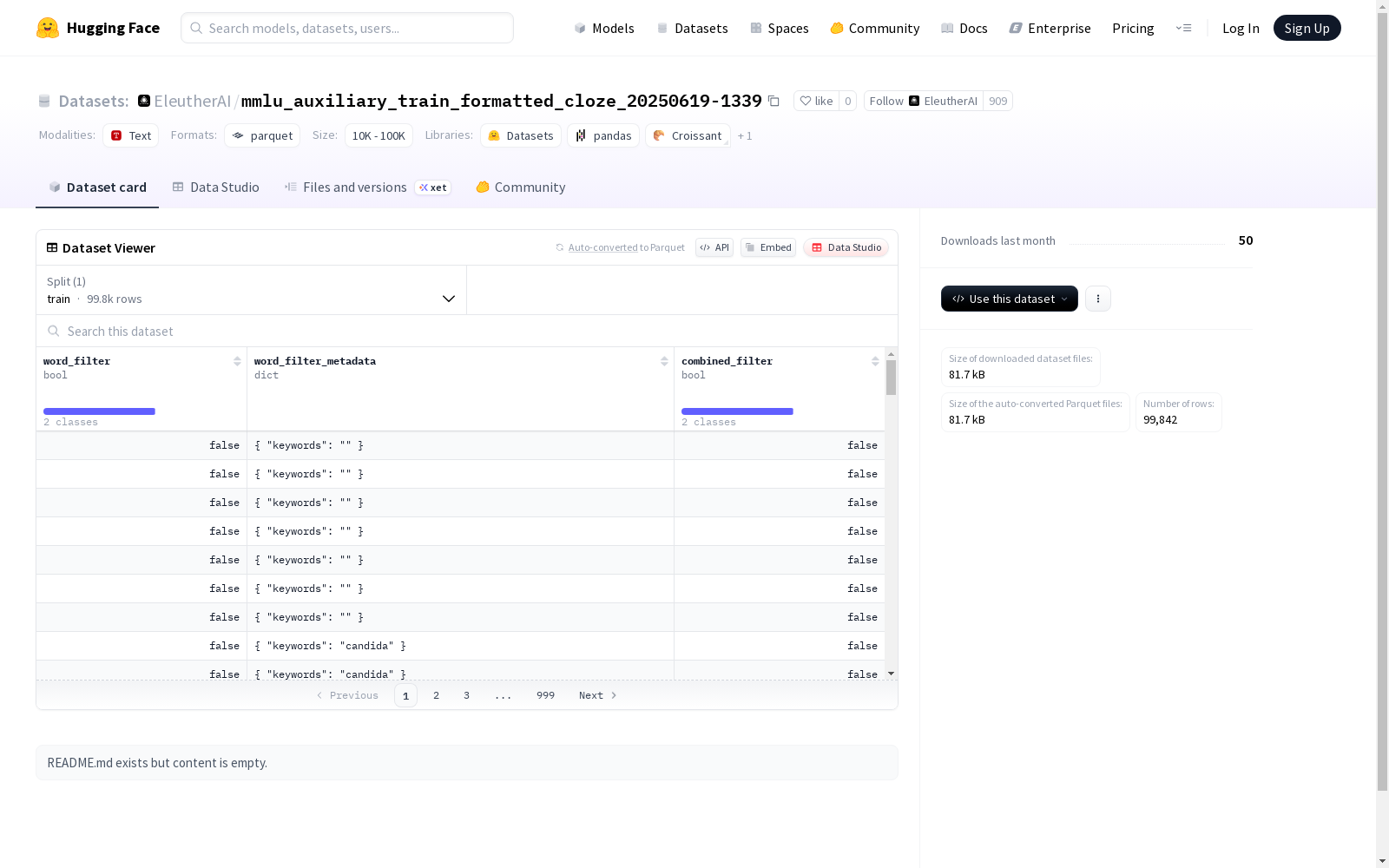The image size is (1389, 868).
Task: Go to page 3 of the dataset
Action: 466,695
